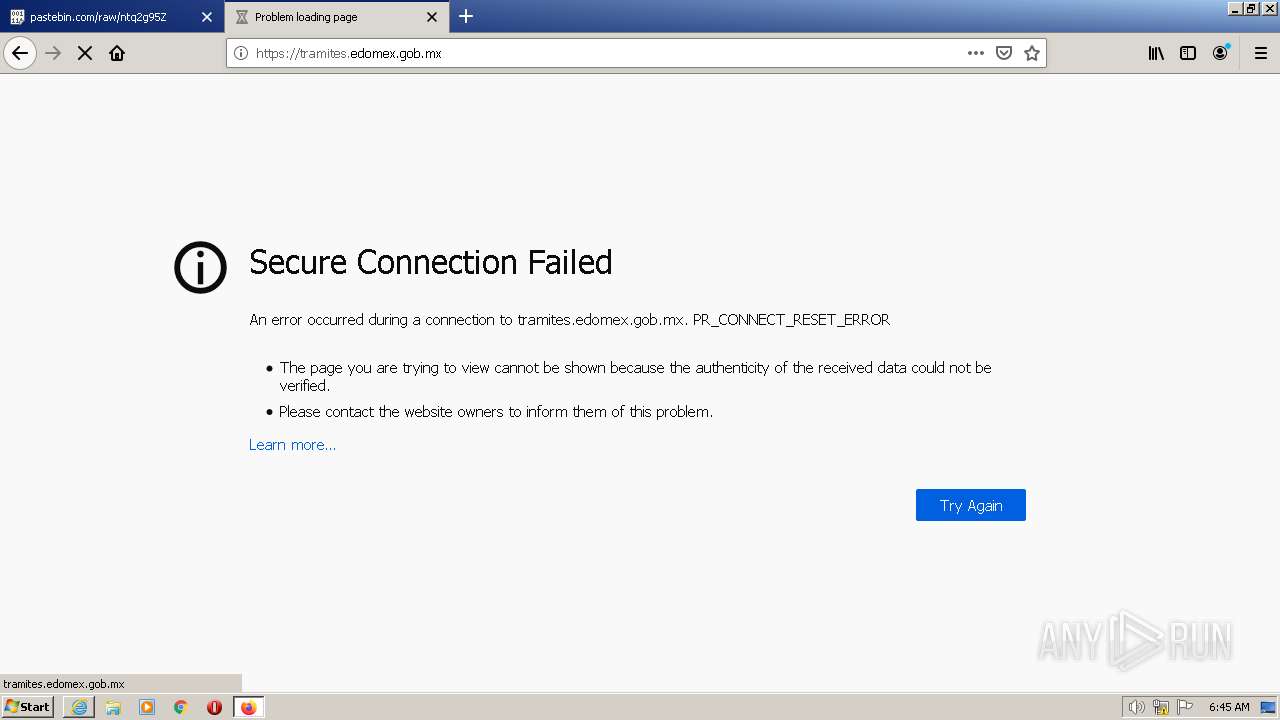Click the Try Again button

click(970, 505)
